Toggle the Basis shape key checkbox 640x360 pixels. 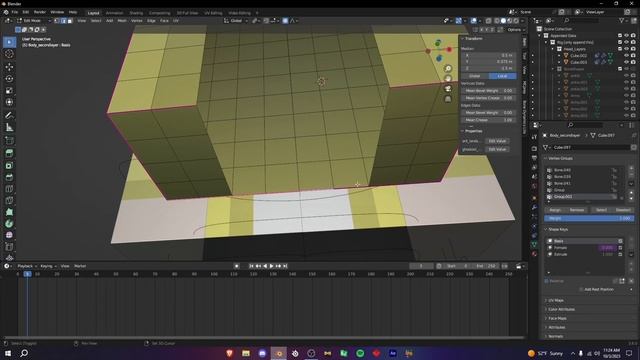620,241
